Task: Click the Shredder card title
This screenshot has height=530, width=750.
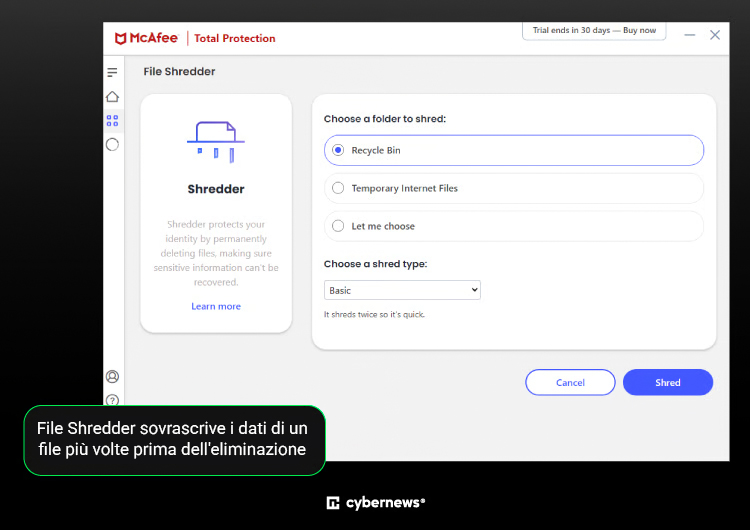Action: click(x=216, y=189)
